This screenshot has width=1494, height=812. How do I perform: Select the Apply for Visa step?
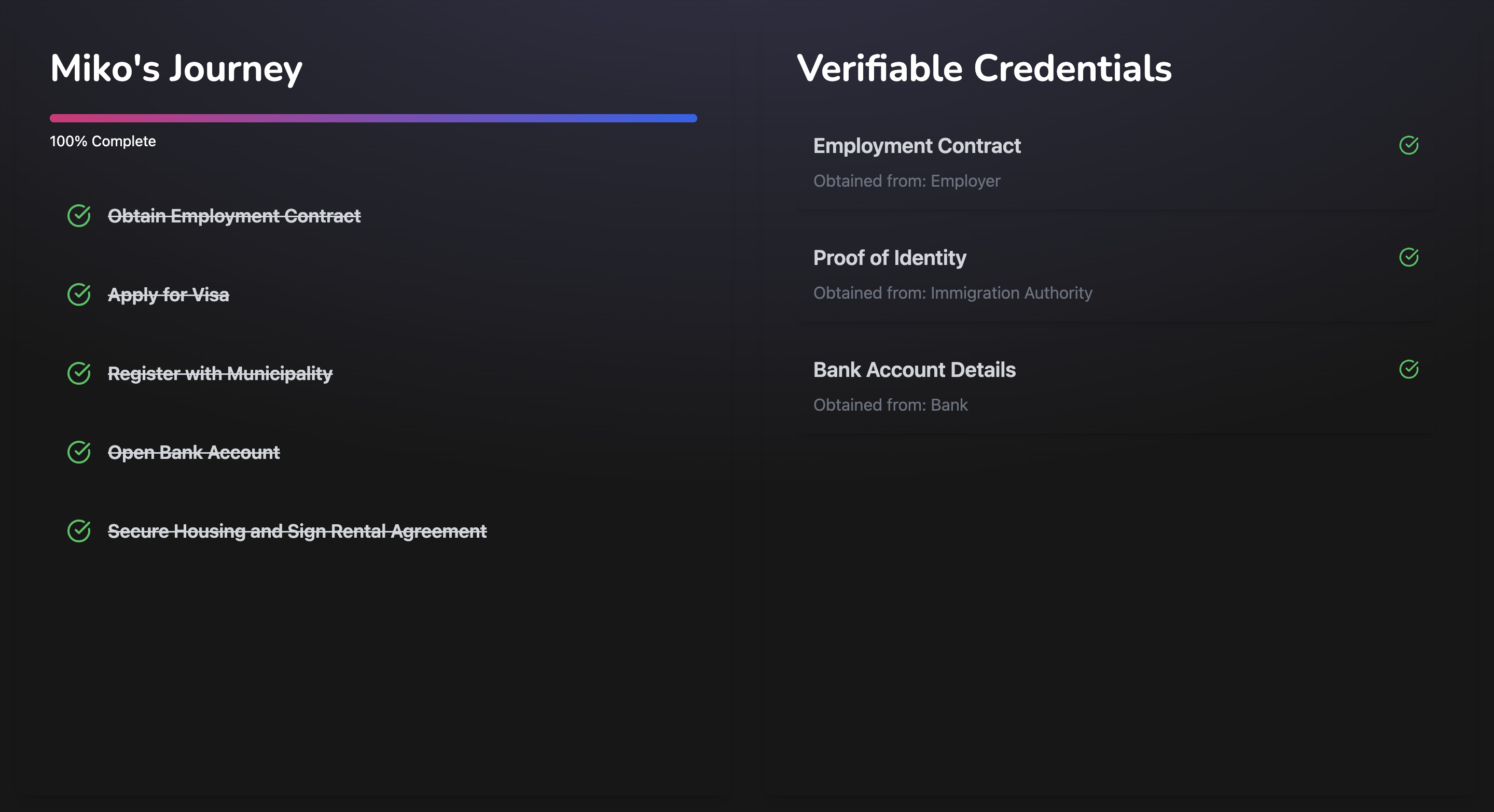[x=168, y=295]
